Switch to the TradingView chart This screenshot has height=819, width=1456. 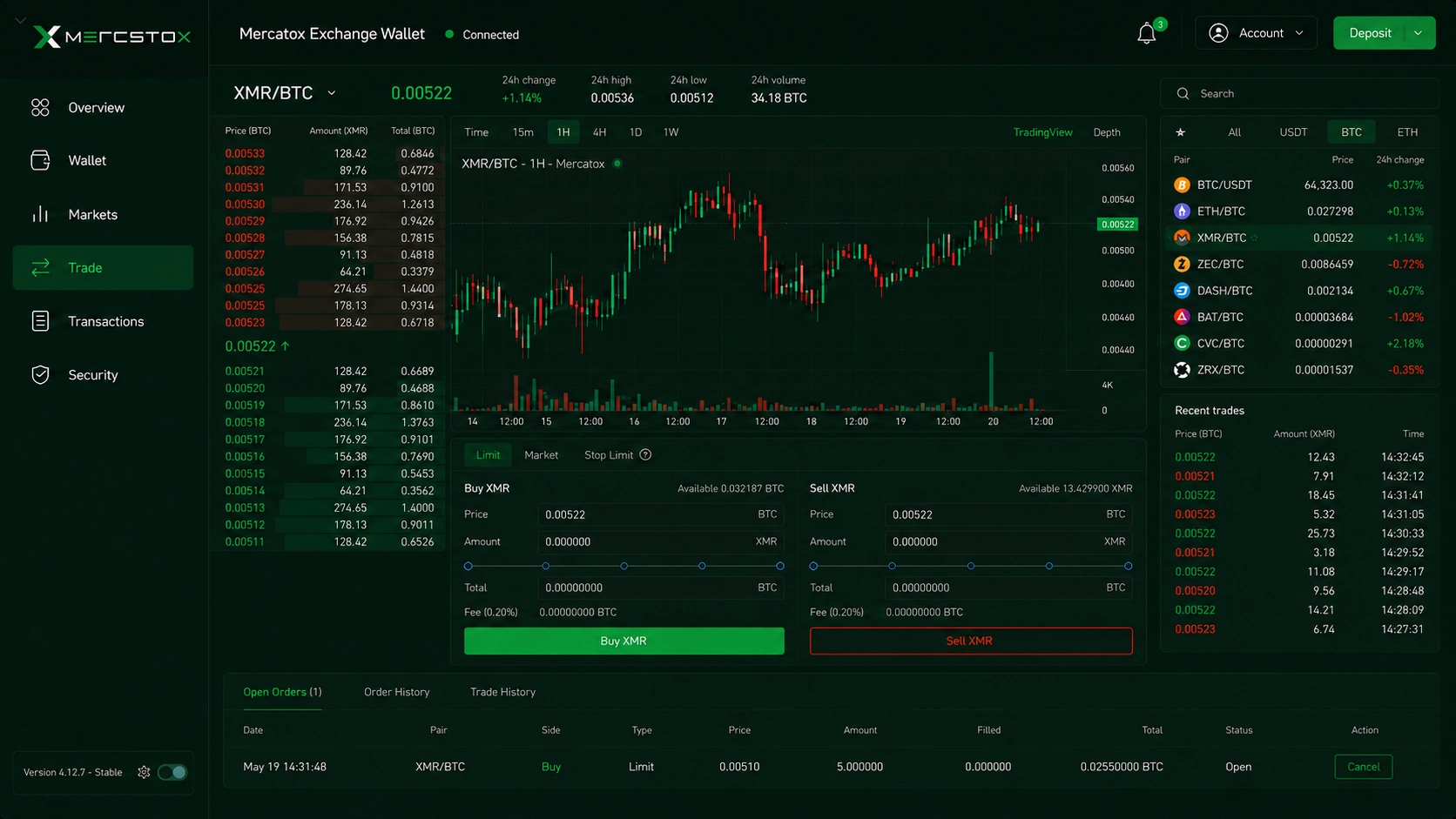[x=1042, y=132]
